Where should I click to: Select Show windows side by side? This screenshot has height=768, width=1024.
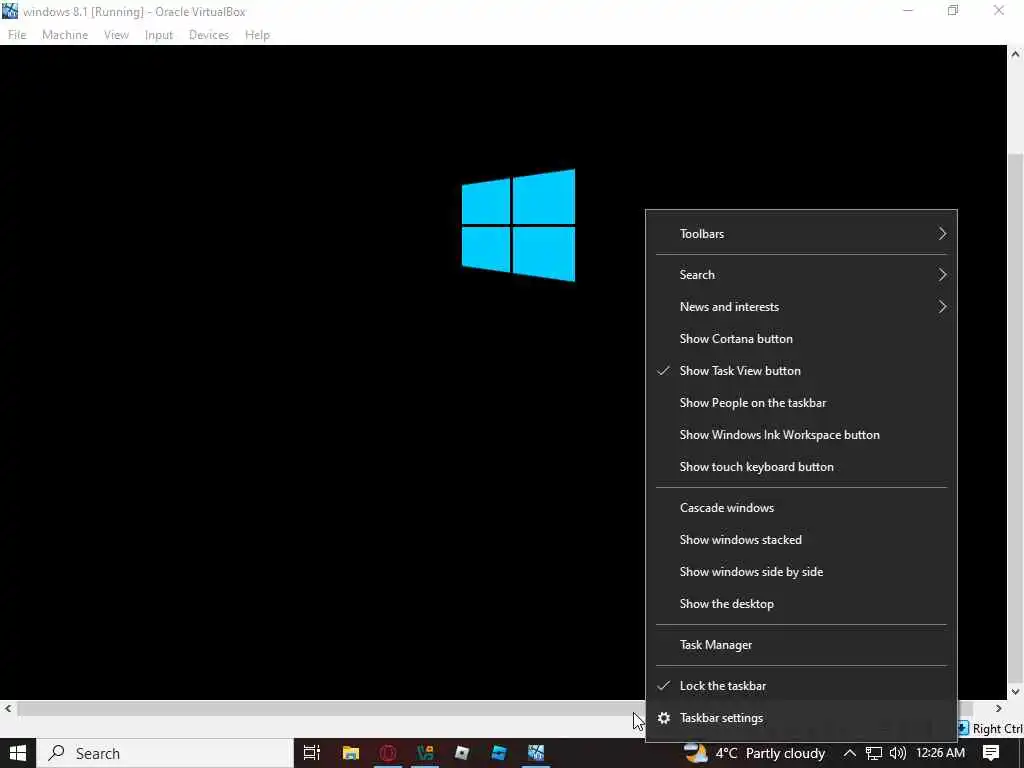[x=801, y=572]
